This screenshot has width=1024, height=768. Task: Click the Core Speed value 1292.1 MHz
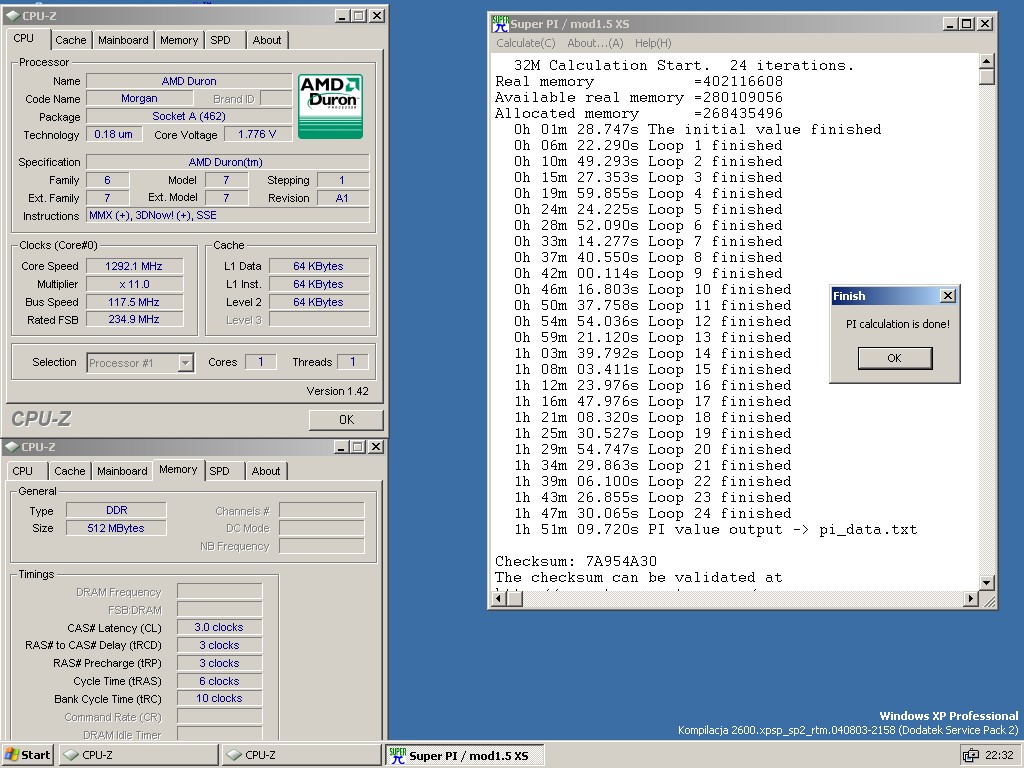click(x=134, y=266)
